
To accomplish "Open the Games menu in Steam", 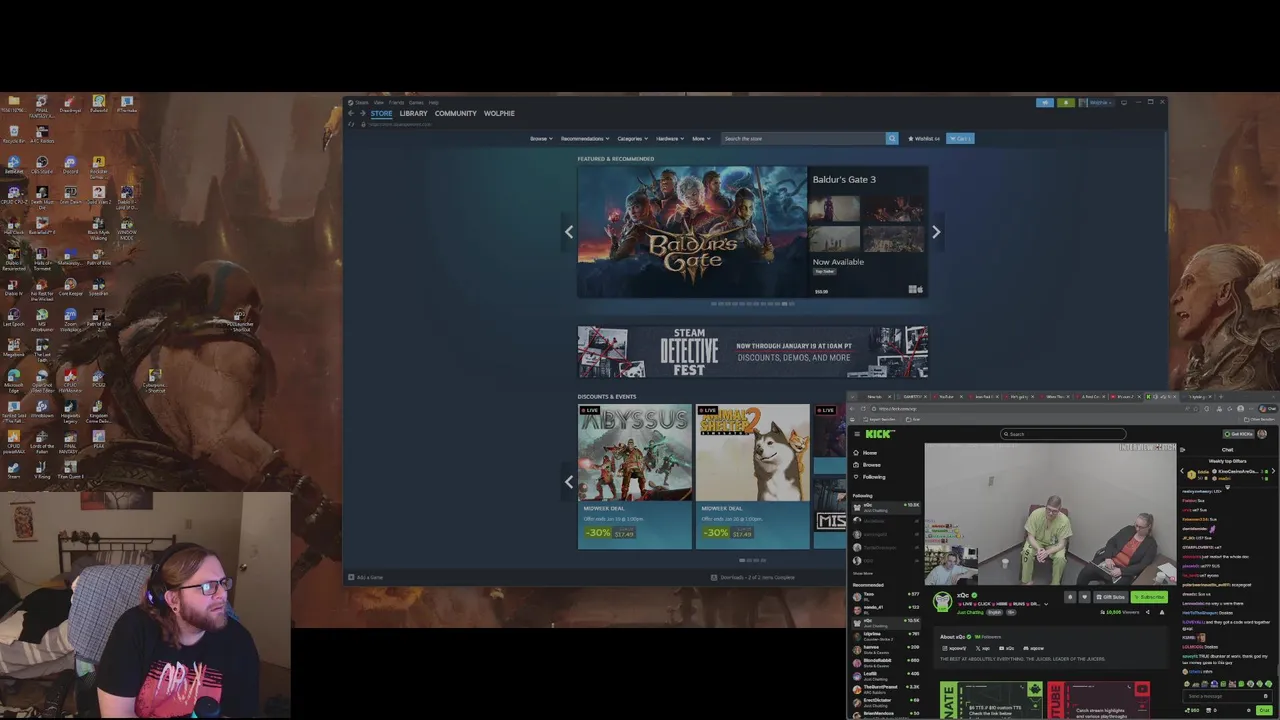I will tap(416, 102).
